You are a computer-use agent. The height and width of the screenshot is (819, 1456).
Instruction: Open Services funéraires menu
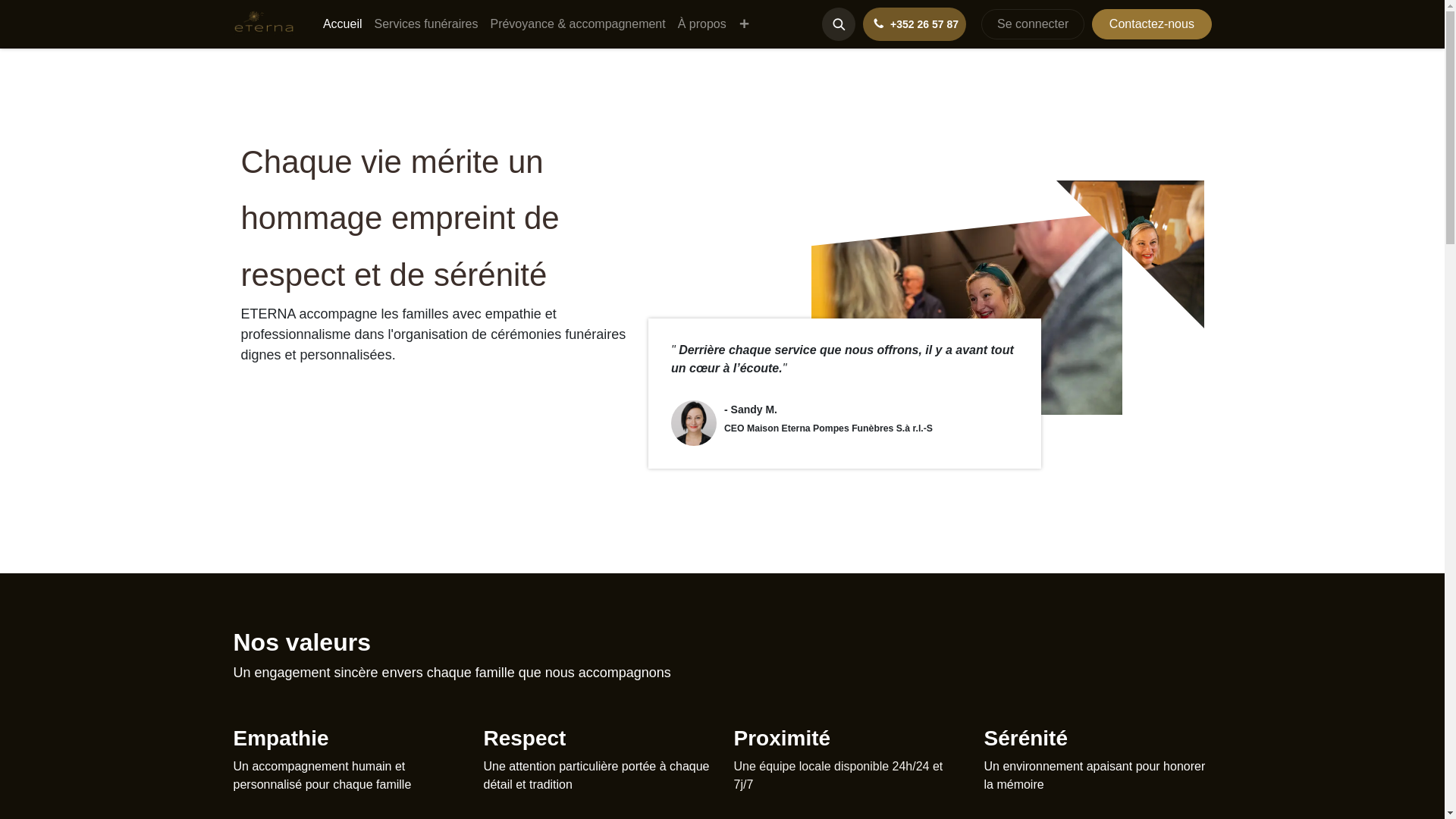pyautogui.click(x=426, y=24)
